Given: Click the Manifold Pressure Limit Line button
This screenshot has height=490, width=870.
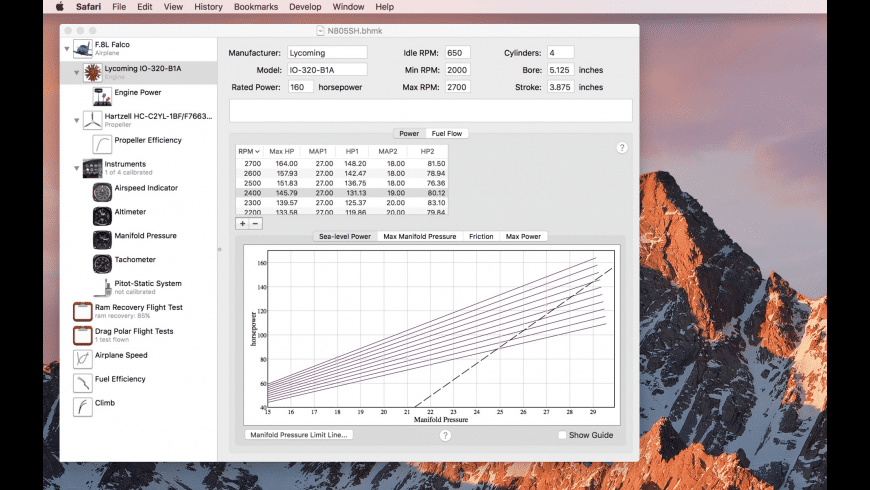Looking at the screenshot, I should pyautogui.click(x=299, y=435).
